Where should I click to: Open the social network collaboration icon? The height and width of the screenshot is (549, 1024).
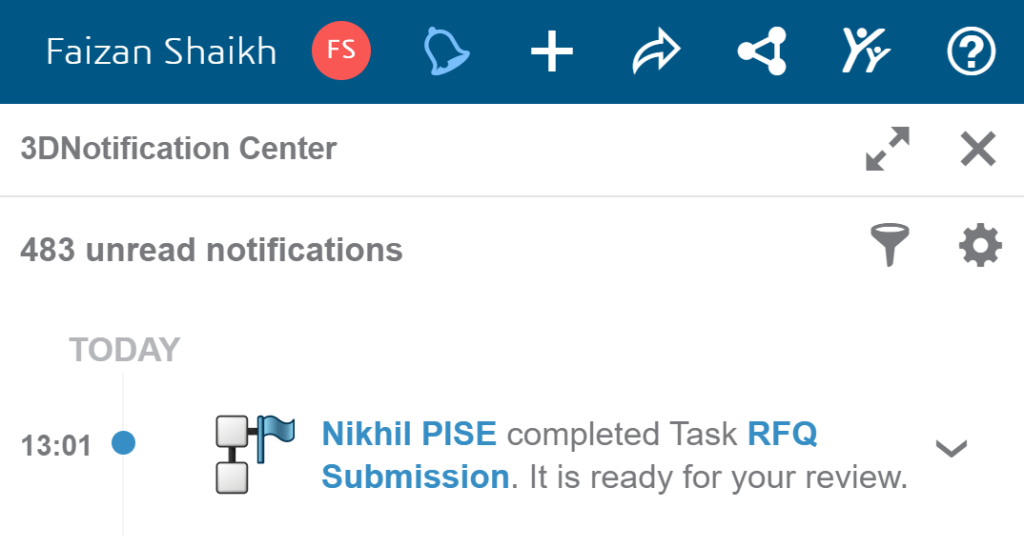[x=762, y=51]
